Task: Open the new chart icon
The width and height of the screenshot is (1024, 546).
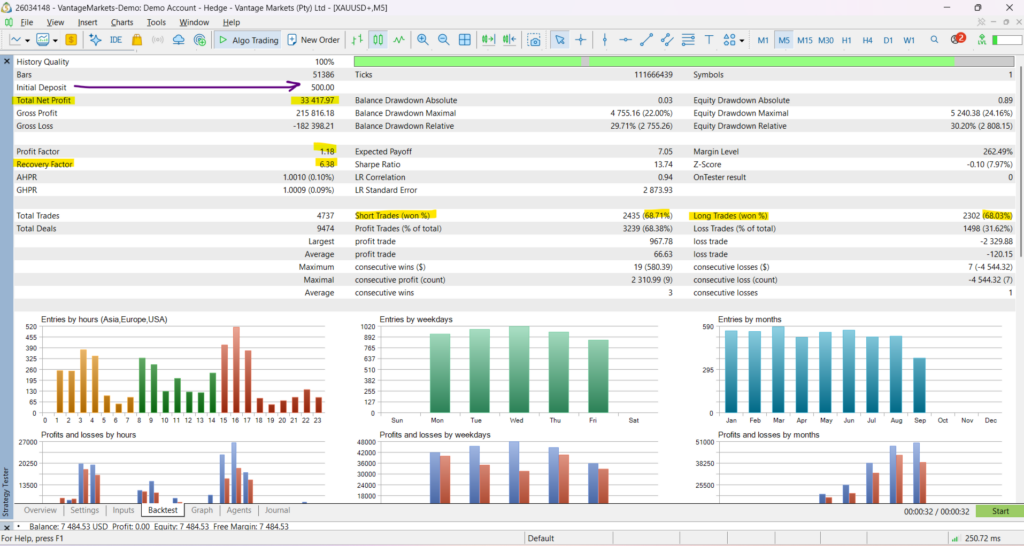Action: (16, 40)
